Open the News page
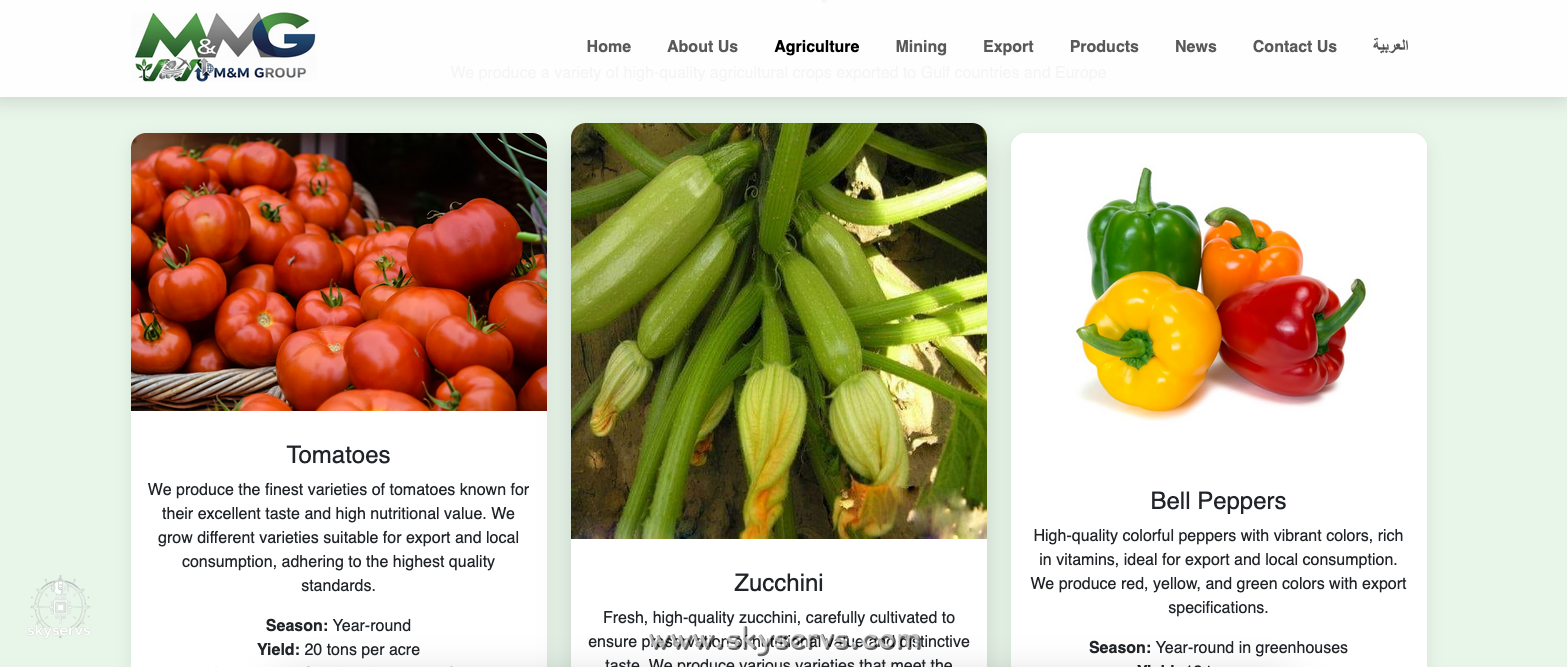This screenshot has height=667, width=1567. (x=1195, y=46)
